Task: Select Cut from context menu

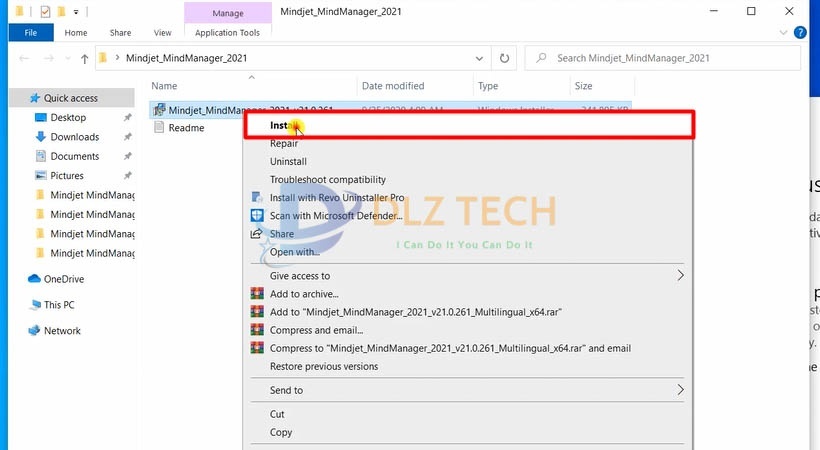Action: click(277, 414)
